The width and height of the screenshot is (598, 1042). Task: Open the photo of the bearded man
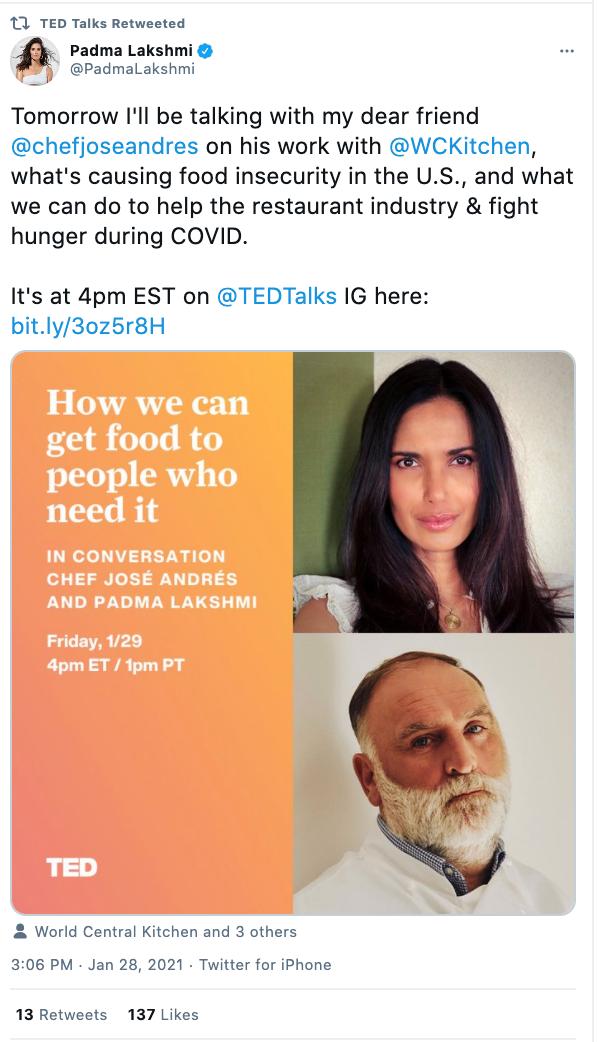pyautogui.click(x=434, y=774)
